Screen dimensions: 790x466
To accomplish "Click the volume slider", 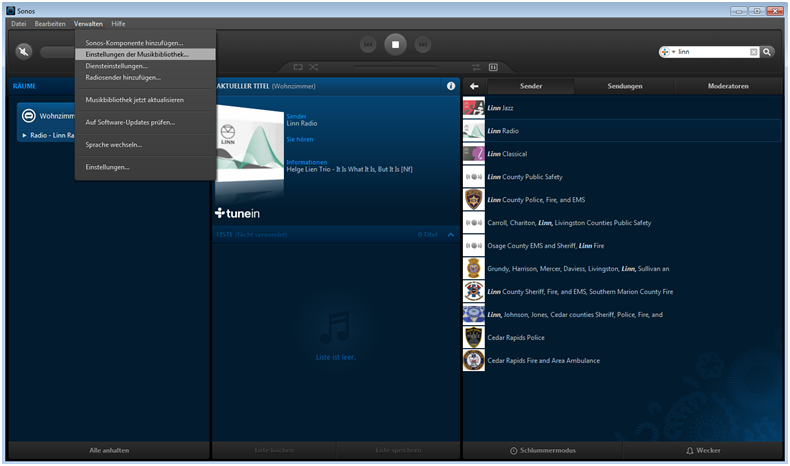I will coord(57,52).
